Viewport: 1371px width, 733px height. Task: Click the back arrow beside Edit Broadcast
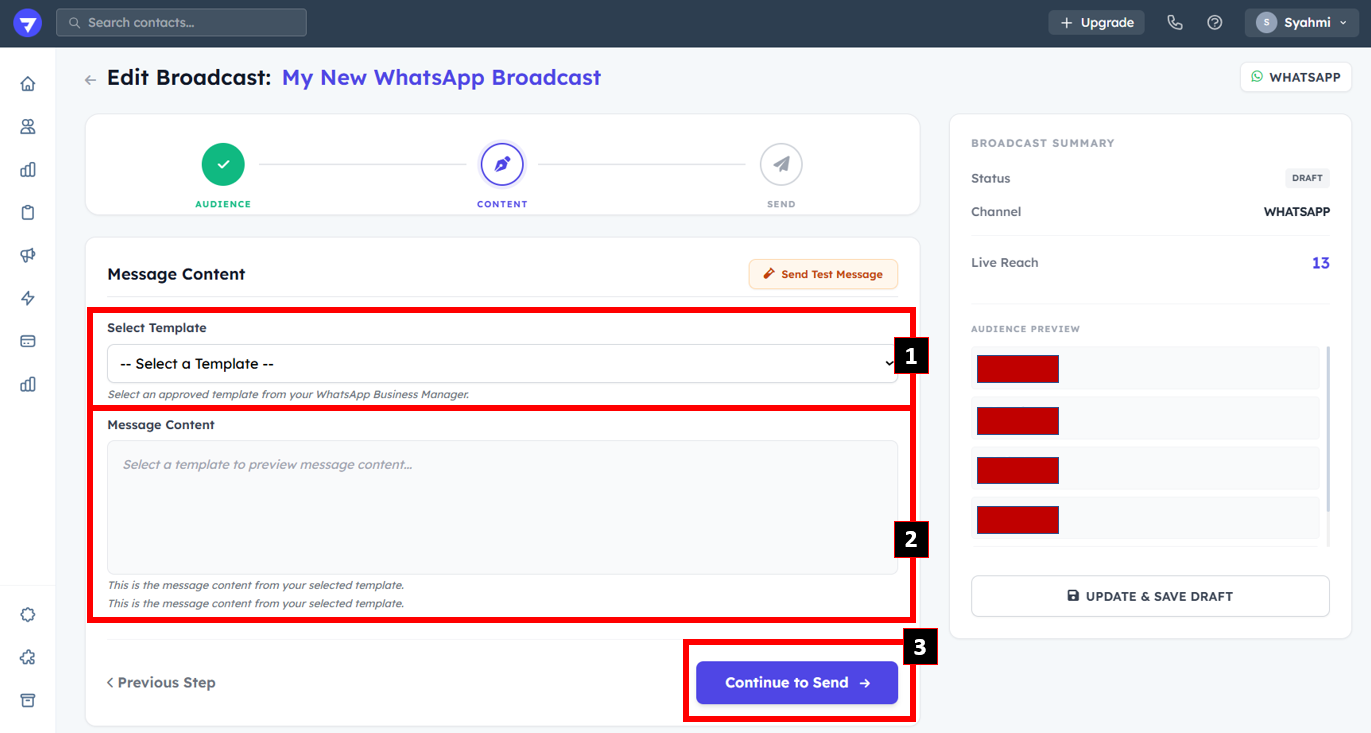point(90,80)
